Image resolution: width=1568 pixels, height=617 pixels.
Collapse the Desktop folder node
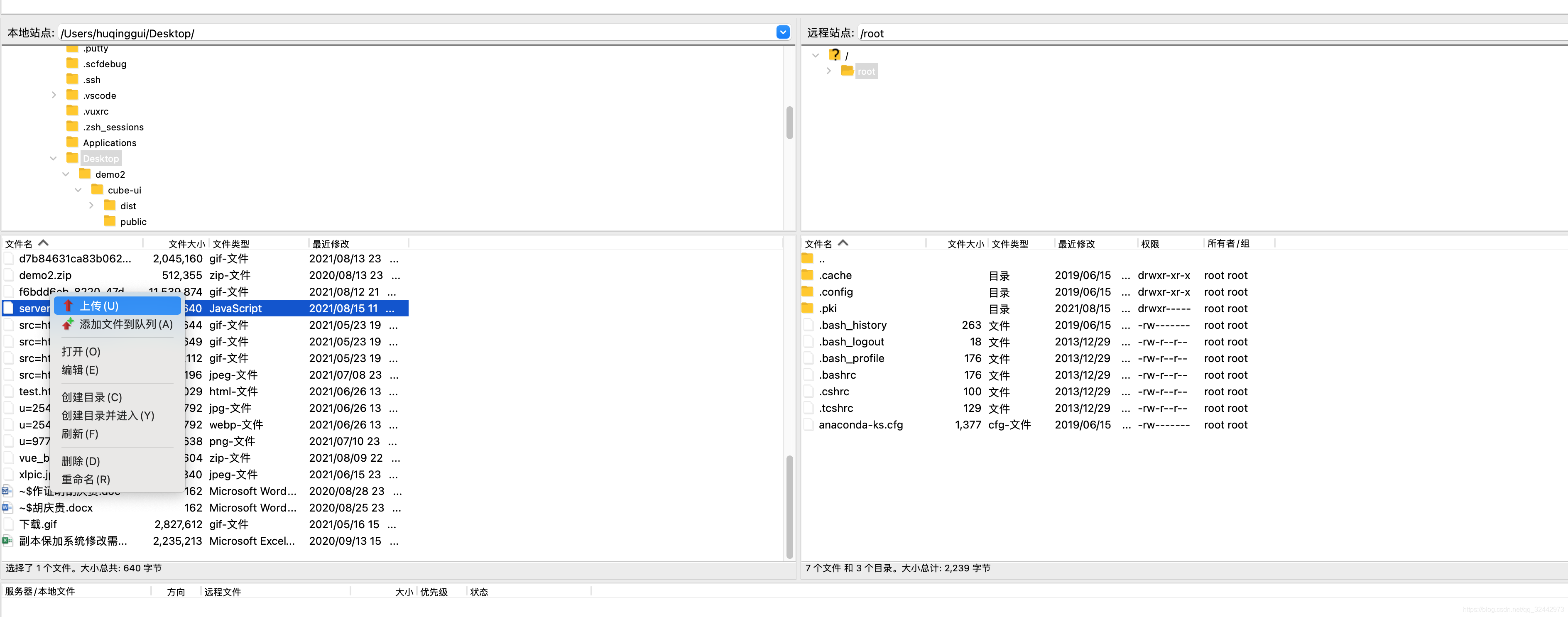(x=54, y=158)
